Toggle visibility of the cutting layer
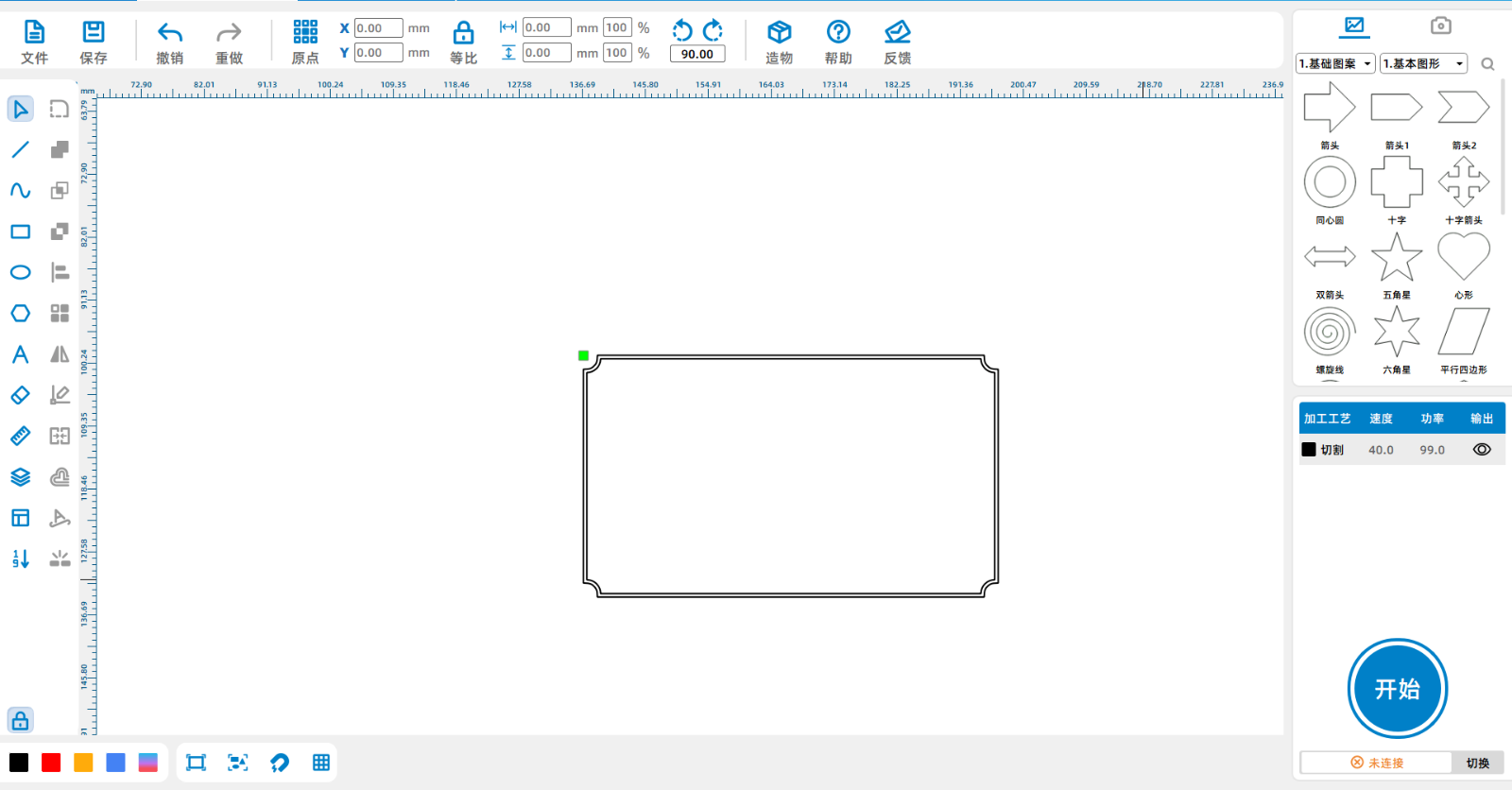 [x=1481, y=450]
